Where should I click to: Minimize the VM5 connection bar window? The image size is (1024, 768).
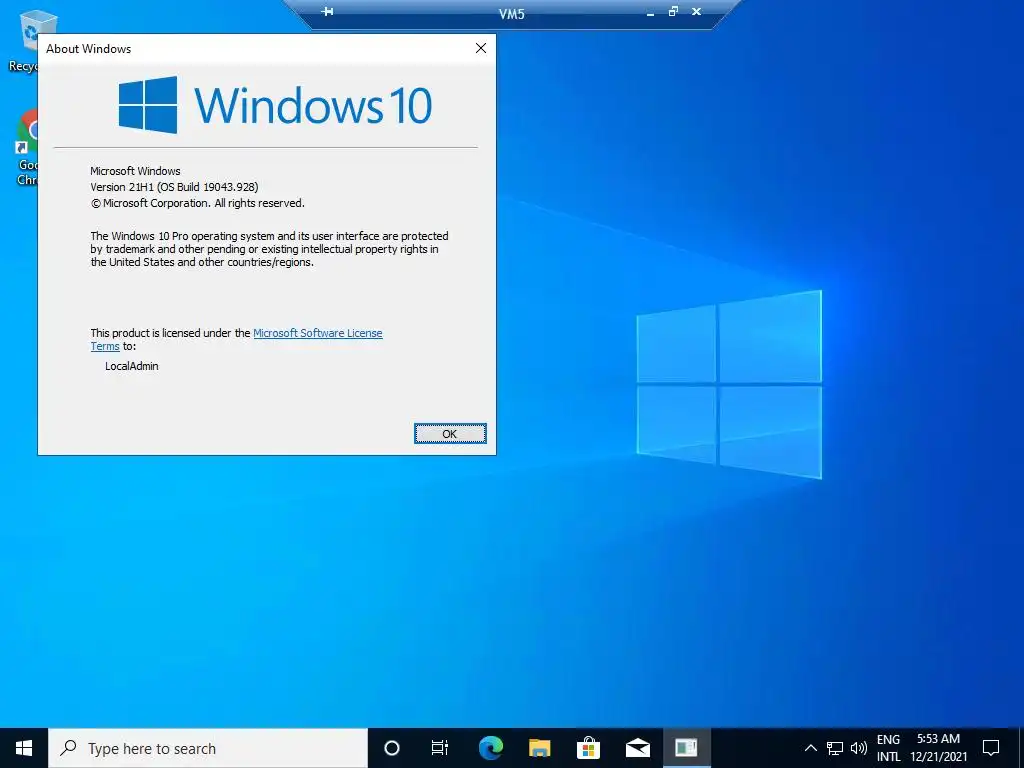[650, 12]
